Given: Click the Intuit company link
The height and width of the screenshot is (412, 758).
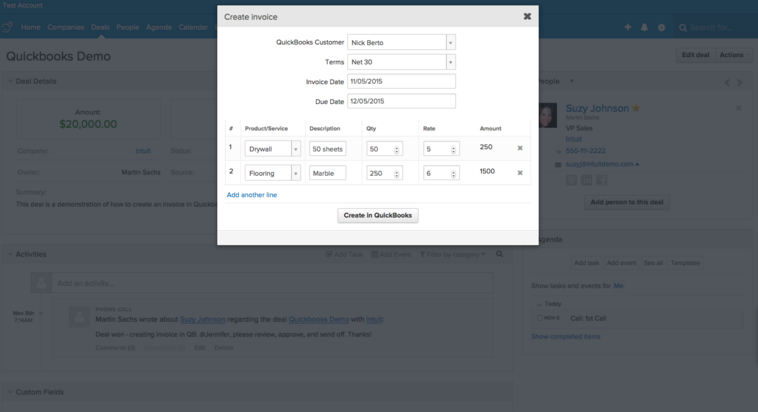Looking at the screenshot, I should [143, 151].
